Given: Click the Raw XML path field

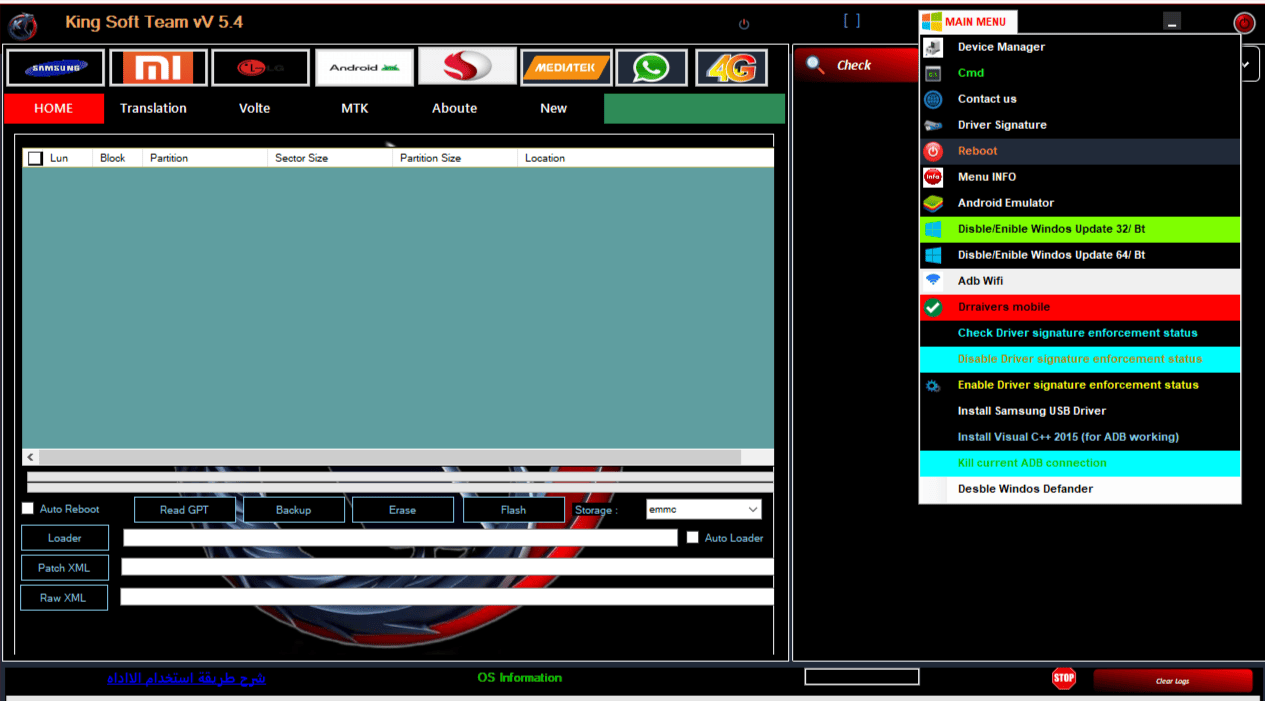Looking at the screenshot, I should (447, 597).
